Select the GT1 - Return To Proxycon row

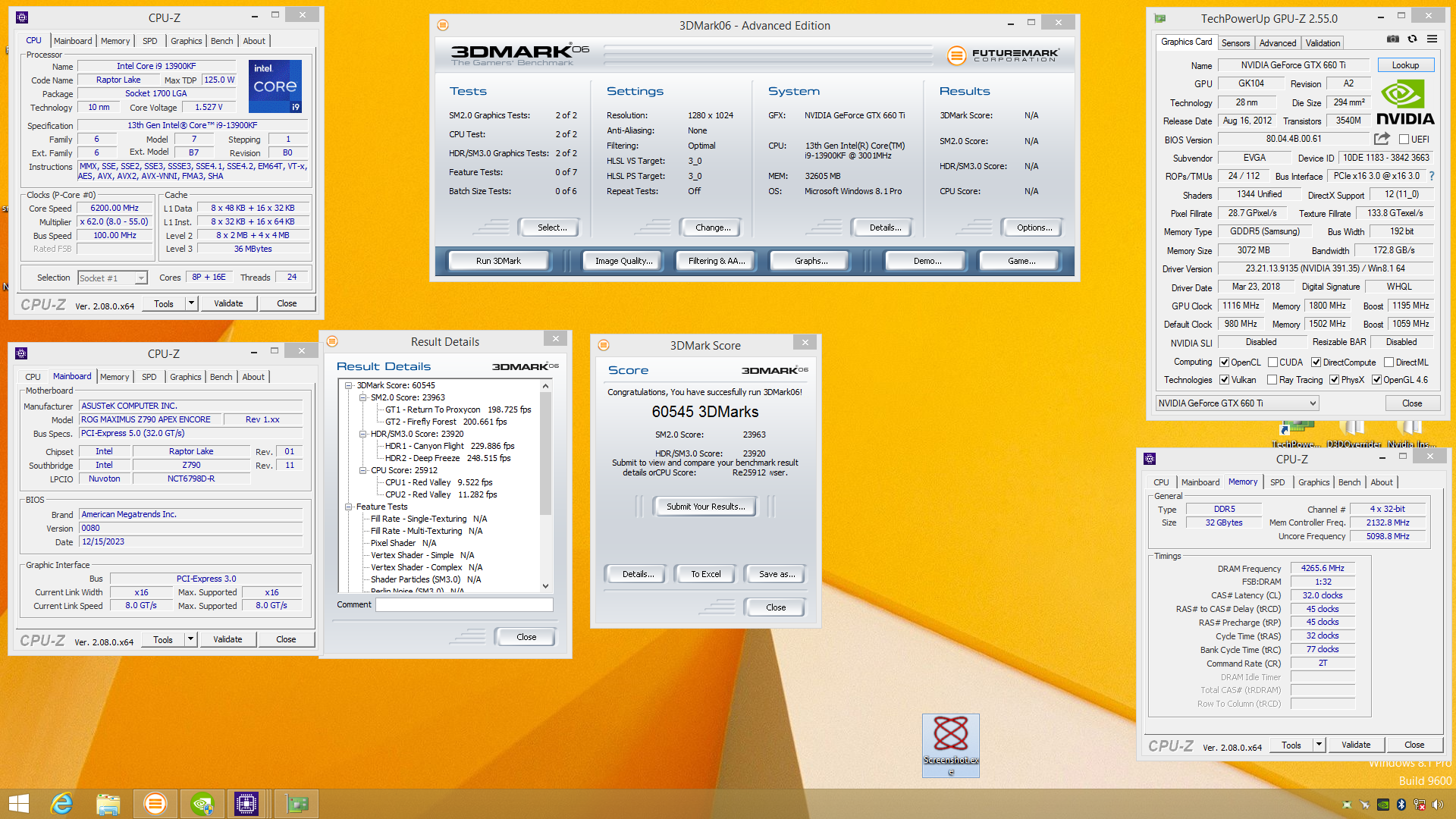point(458,409)
